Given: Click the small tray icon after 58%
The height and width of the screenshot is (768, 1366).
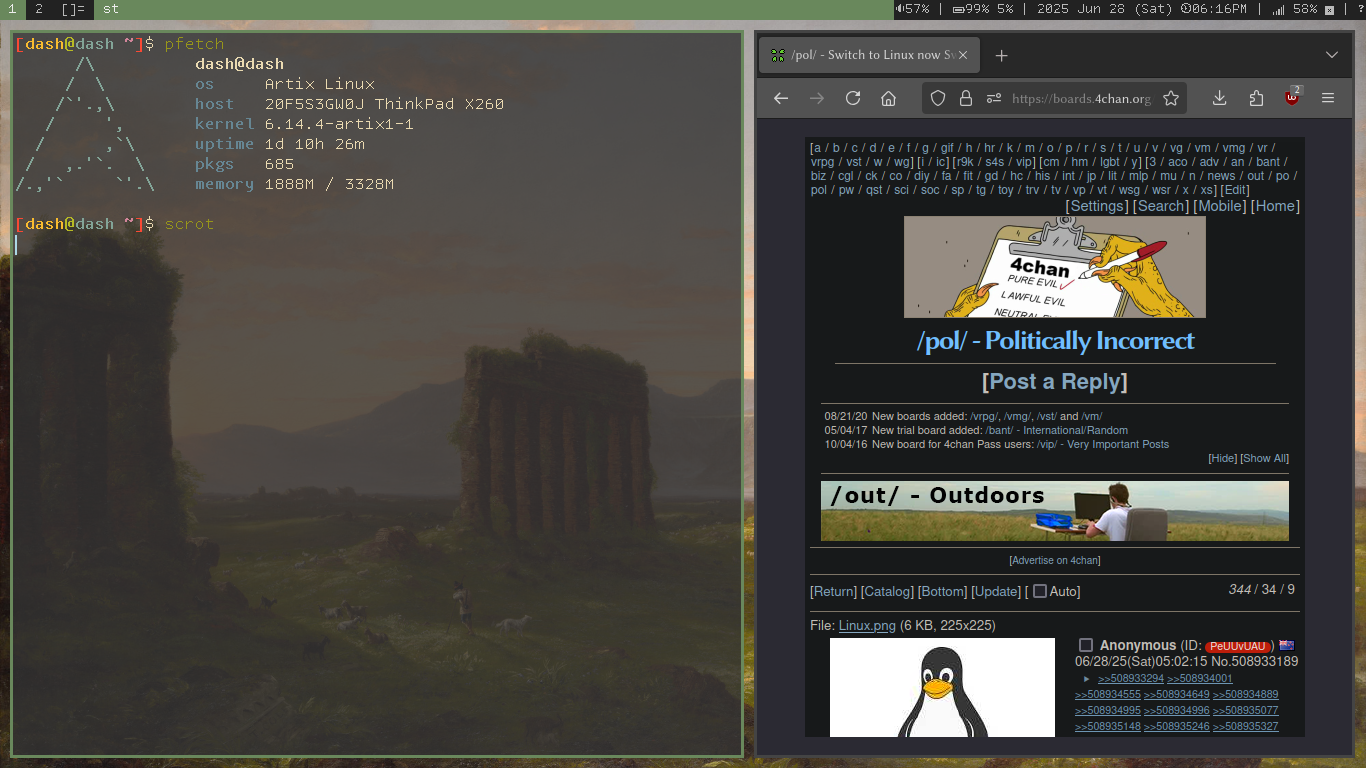Looking at the screenshot, I should pos(1329,10).
